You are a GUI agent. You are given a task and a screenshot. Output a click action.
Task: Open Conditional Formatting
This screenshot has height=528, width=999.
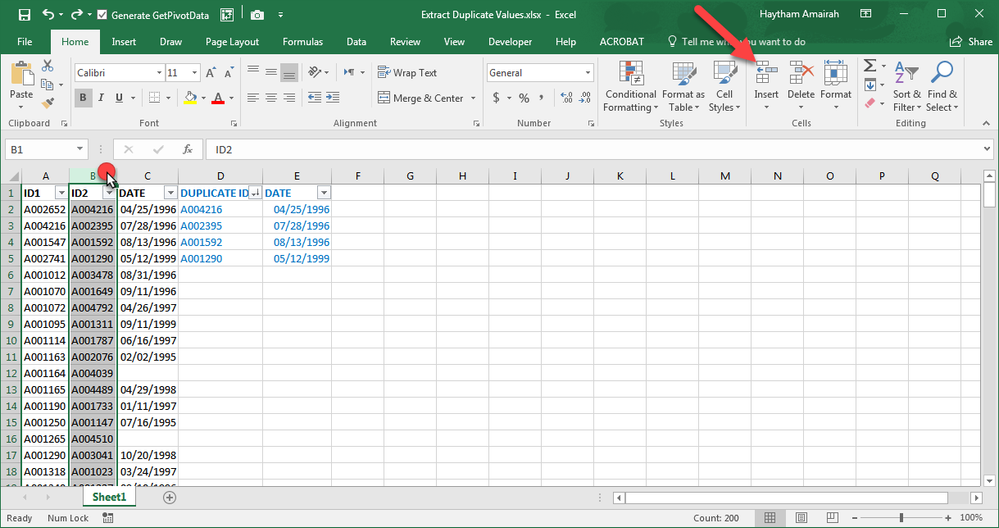coord(631,86)
